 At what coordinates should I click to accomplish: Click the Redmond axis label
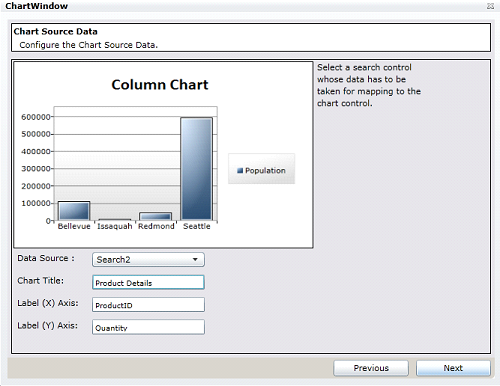point(156,226)
